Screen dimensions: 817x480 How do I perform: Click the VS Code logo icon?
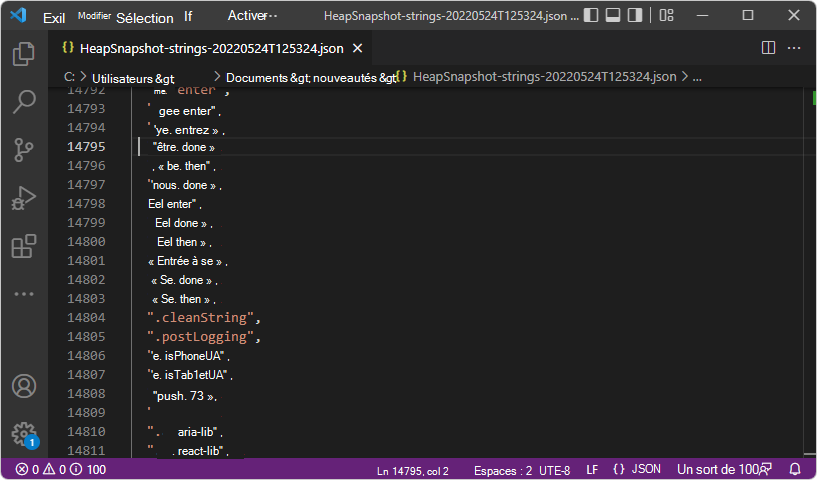coord(18,15)
